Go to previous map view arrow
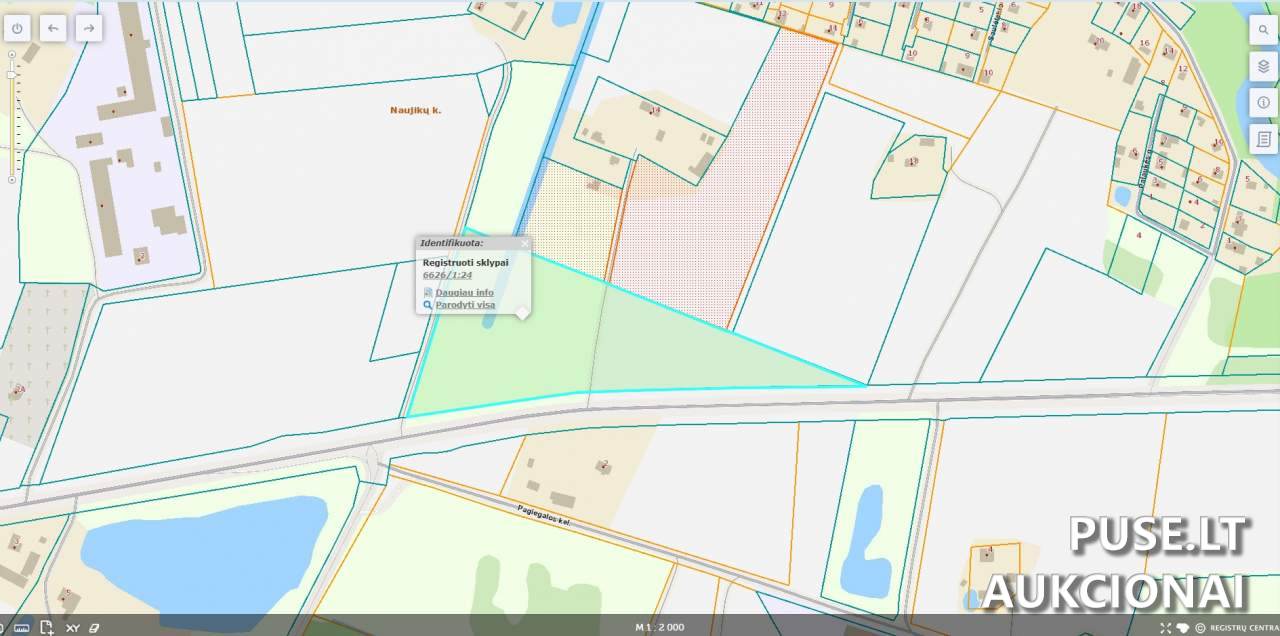 [53, 29]
